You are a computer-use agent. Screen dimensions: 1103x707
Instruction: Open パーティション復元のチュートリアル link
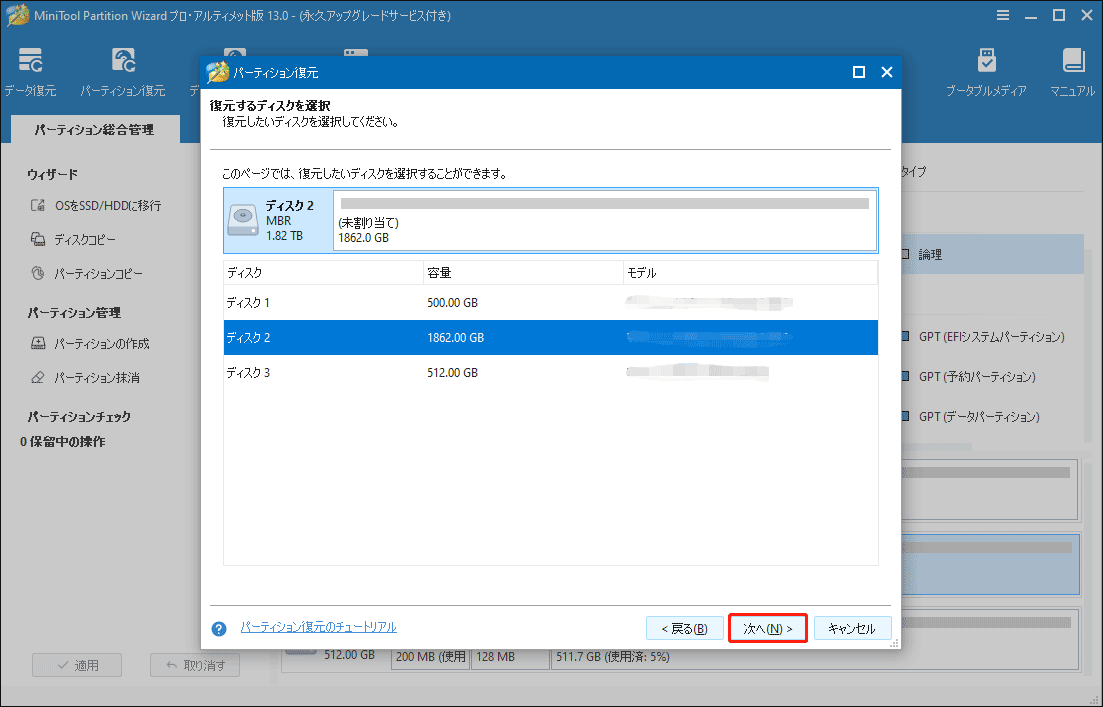[319, 627]
